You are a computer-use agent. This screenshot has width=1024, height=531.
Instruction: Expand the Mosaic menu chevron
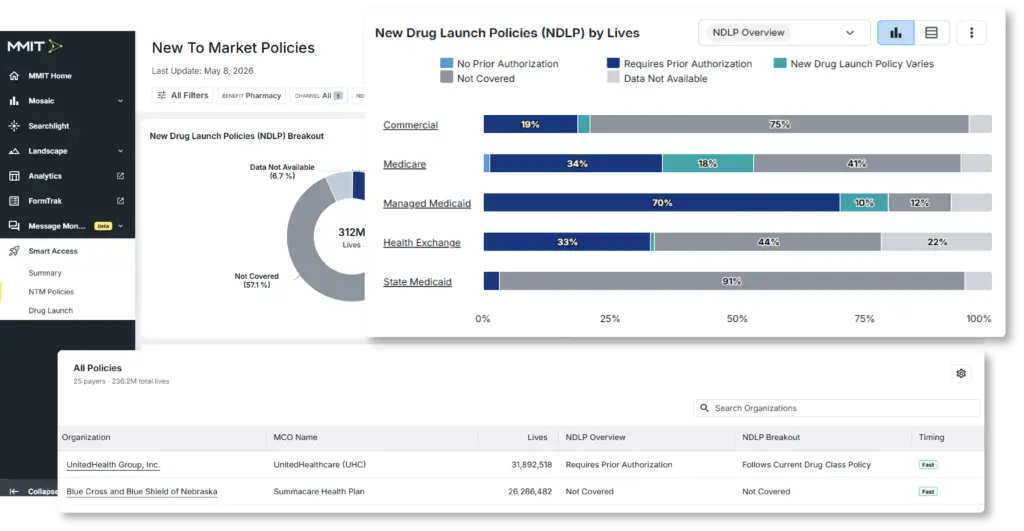click(x=120, y=101)
